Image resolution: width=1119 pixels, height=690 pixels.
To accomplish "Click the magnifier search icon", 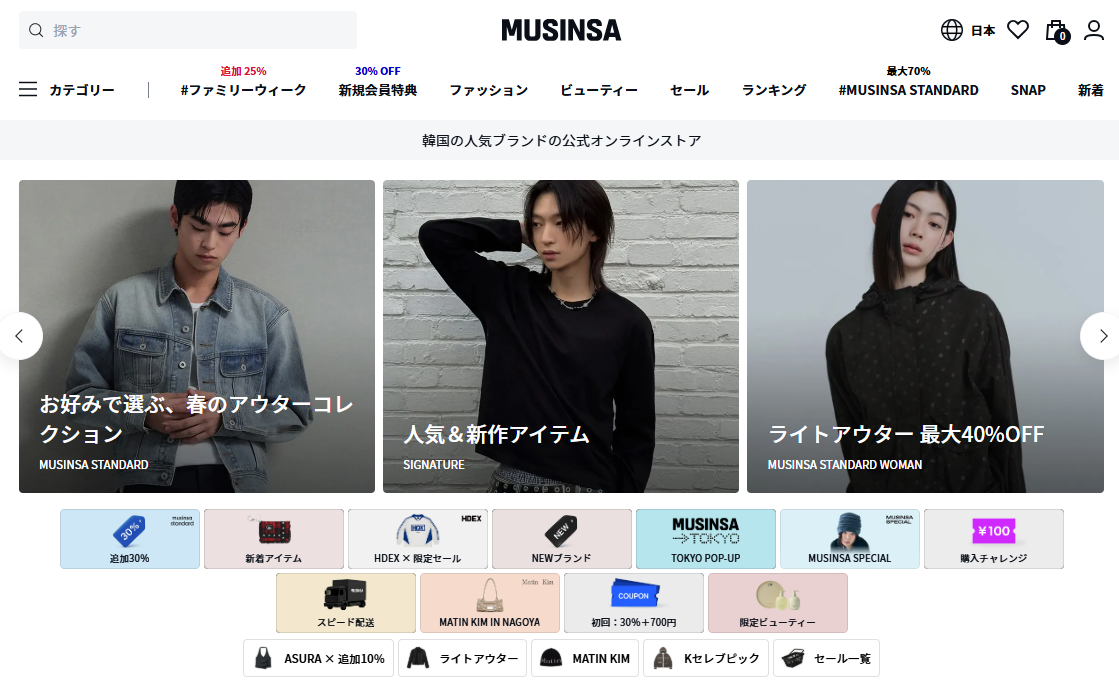I will (x=36, y=30).
